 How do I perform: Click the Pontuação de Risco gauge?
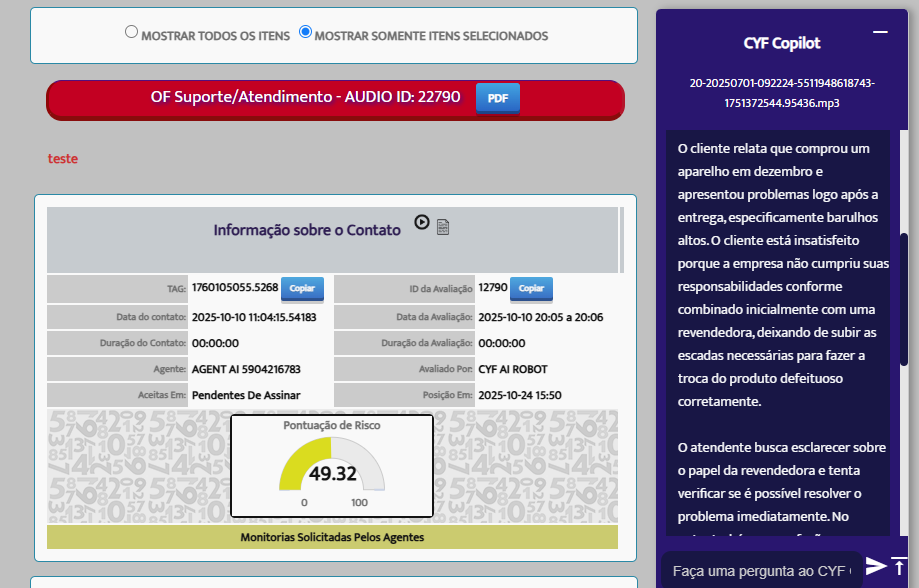pos(332,466)
